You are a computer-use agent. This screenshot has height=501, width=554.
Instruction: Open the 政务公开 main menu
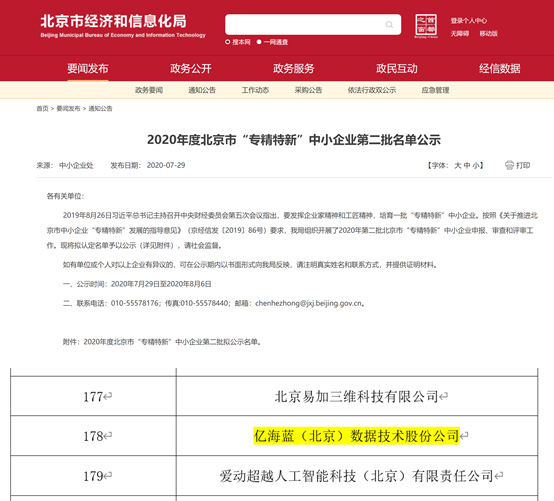pyautogui.click(x=190, y=68)
